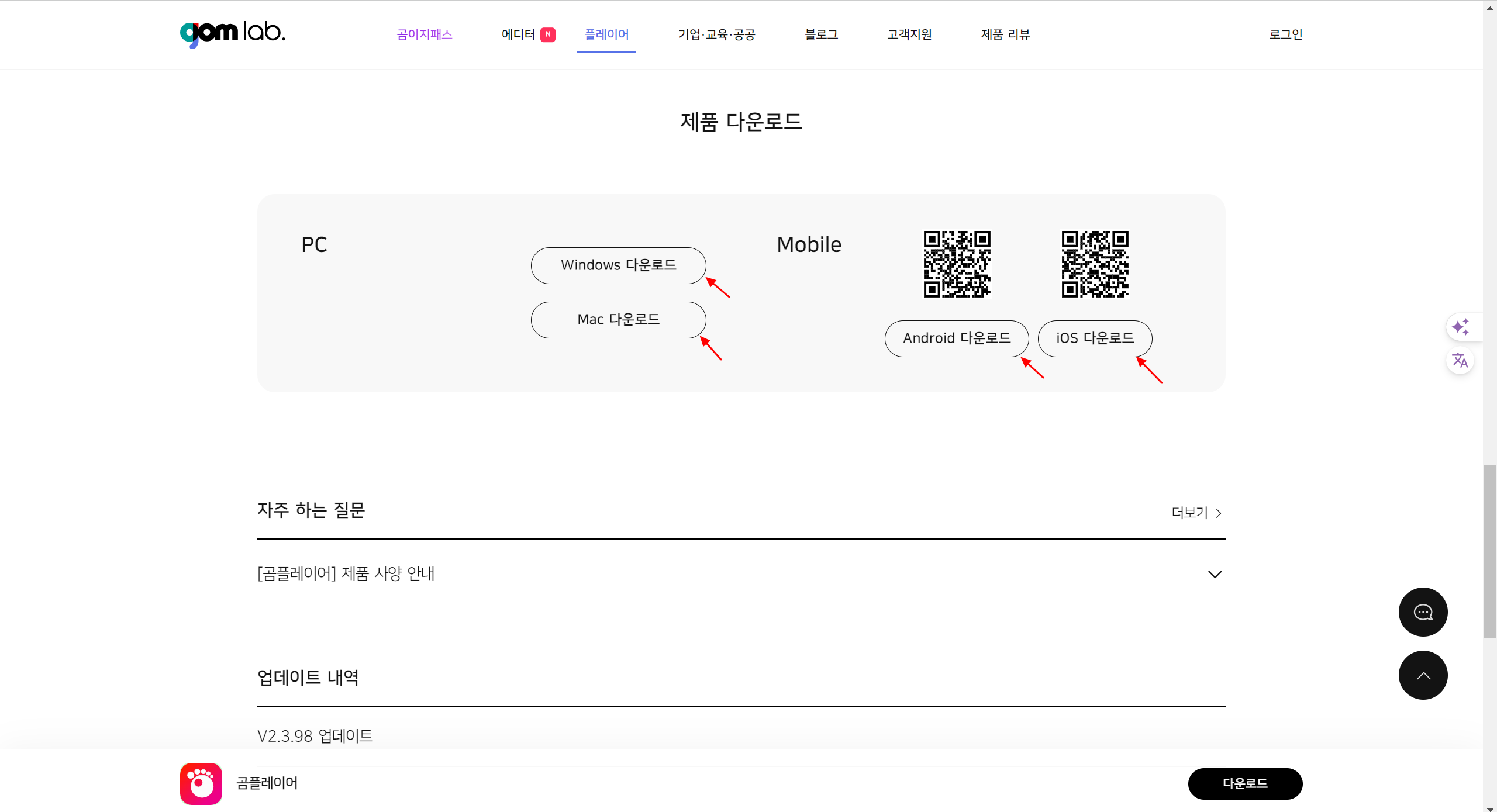
Task: Click the iOS download QR code
Action: point(1095,264)
